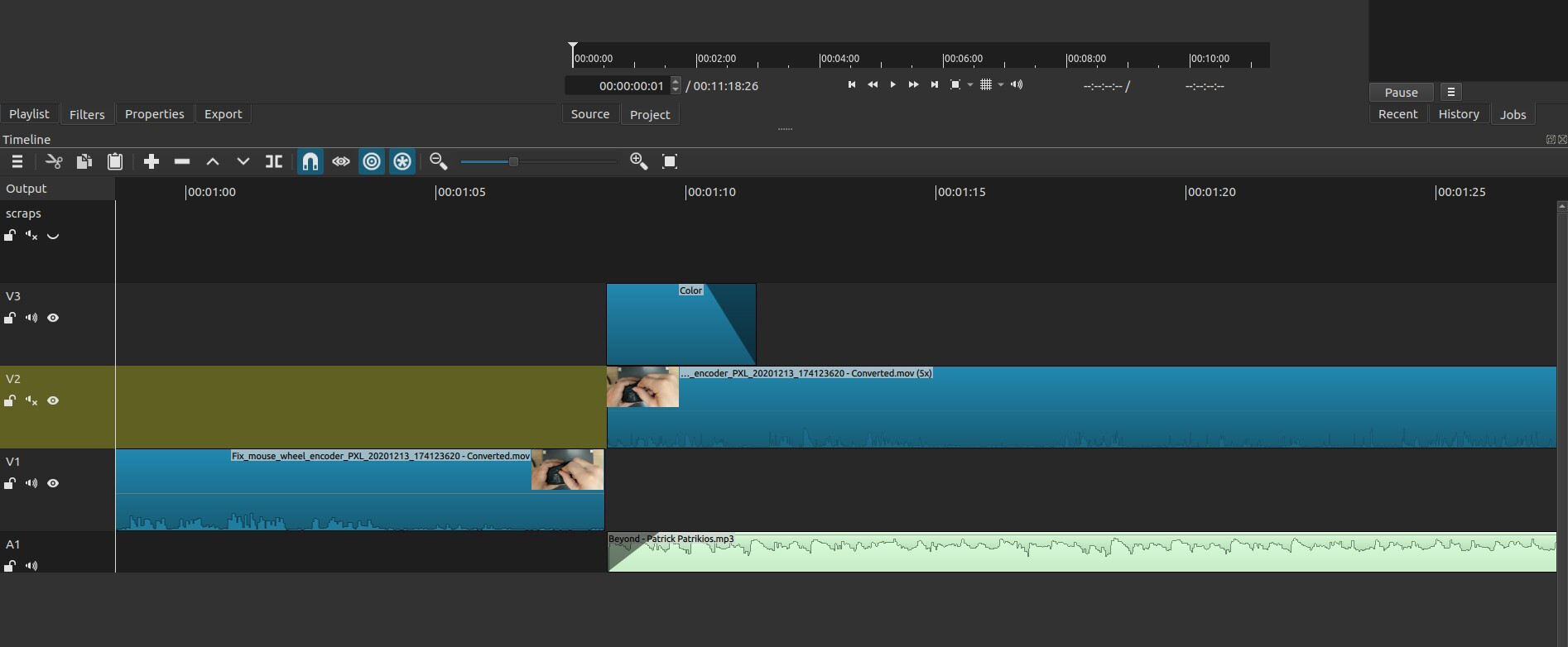Click the Ripple Delete minus icon

pos(182,161)
